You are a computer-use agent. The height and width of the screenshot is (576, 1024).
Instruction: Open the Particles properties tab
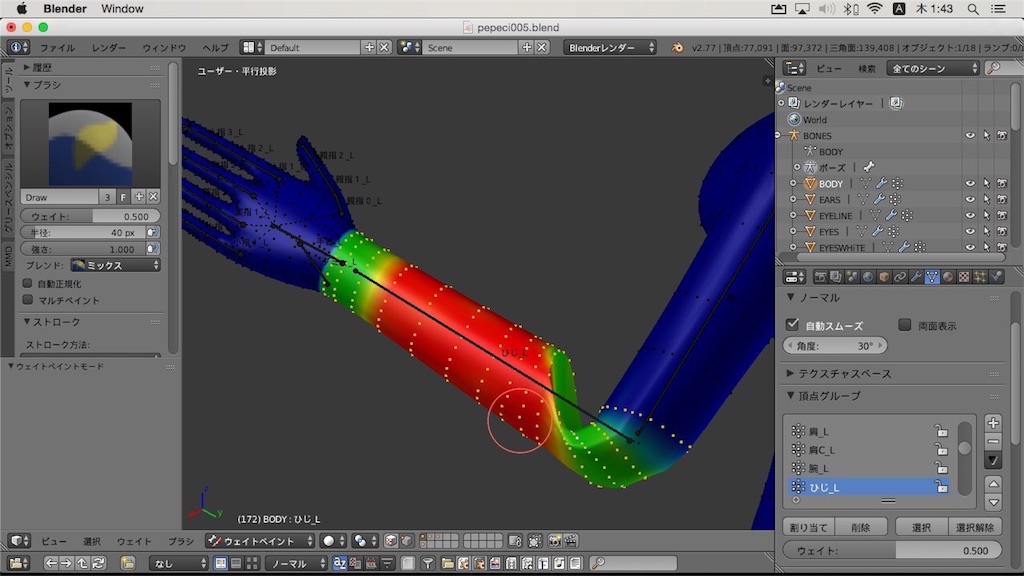click(x=980, y=277)
